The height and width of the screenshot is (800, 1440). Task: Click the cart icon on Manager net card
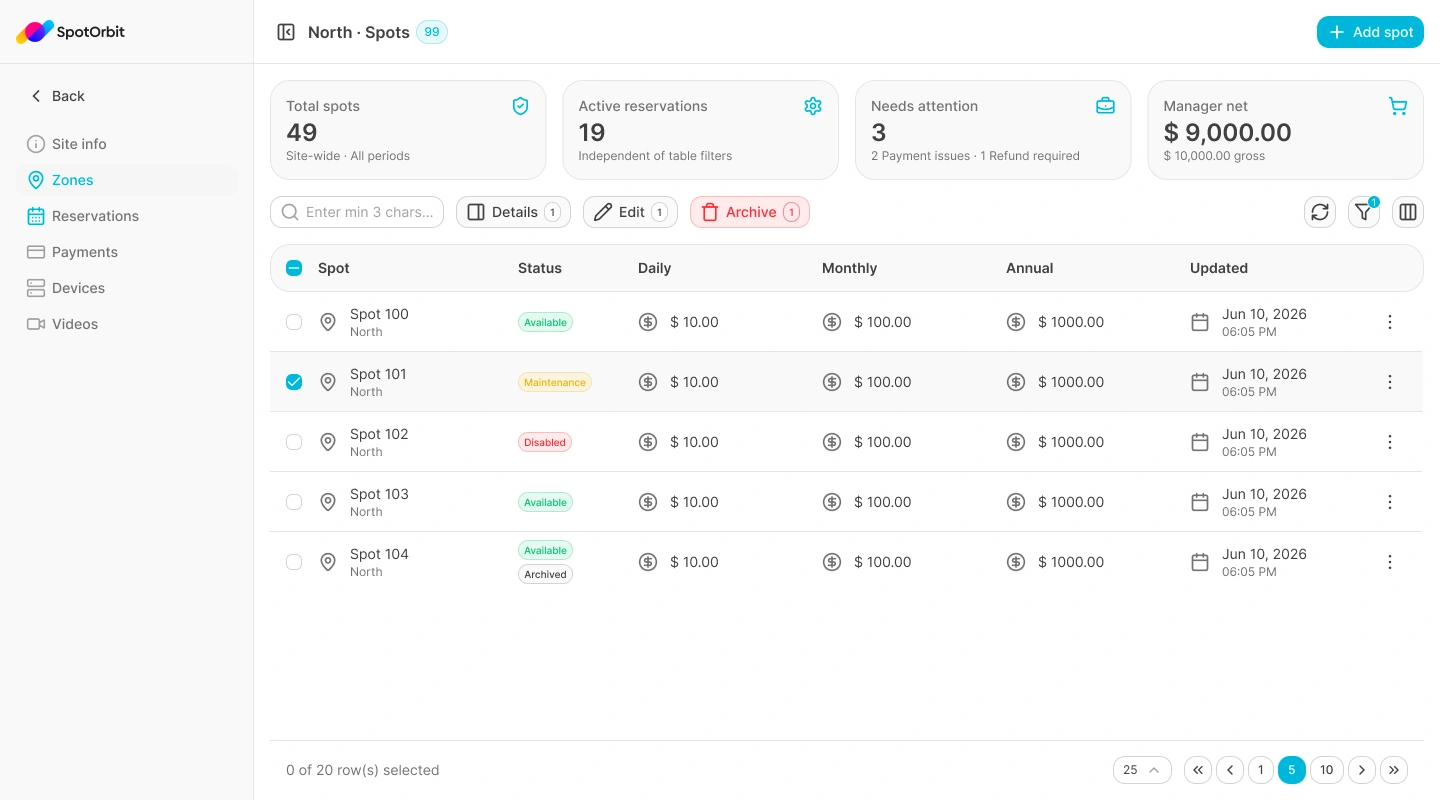point(1398,106)
